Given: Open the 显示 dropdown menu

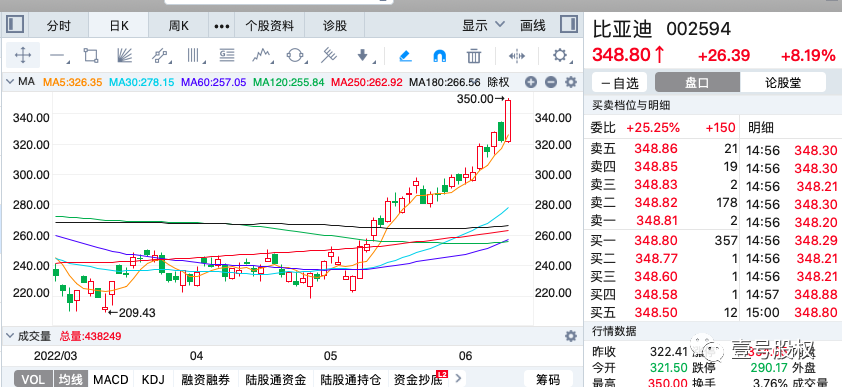Looking at the screenshot, I should (x=483, y=25).
